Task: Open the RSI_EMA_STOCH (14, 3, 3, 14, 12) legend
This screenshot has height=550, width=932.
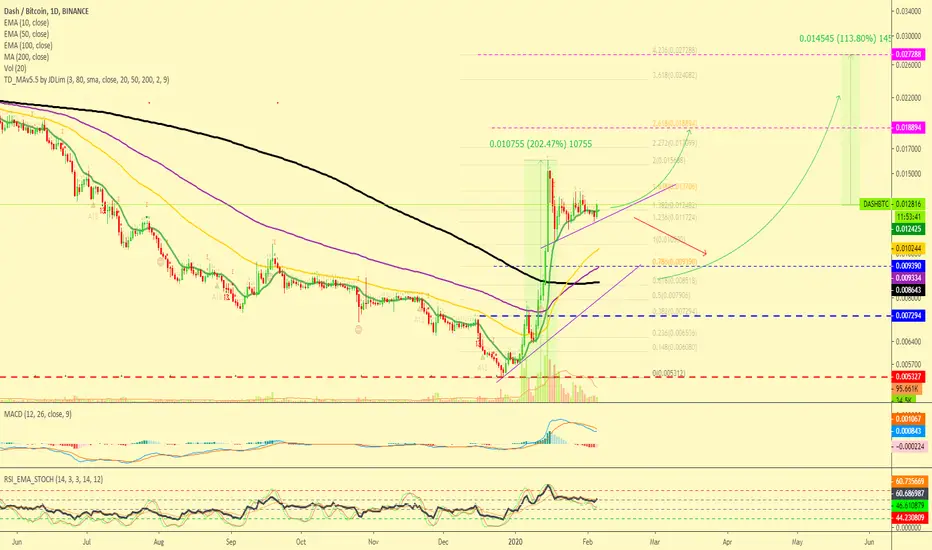Action: coord(53,479)
